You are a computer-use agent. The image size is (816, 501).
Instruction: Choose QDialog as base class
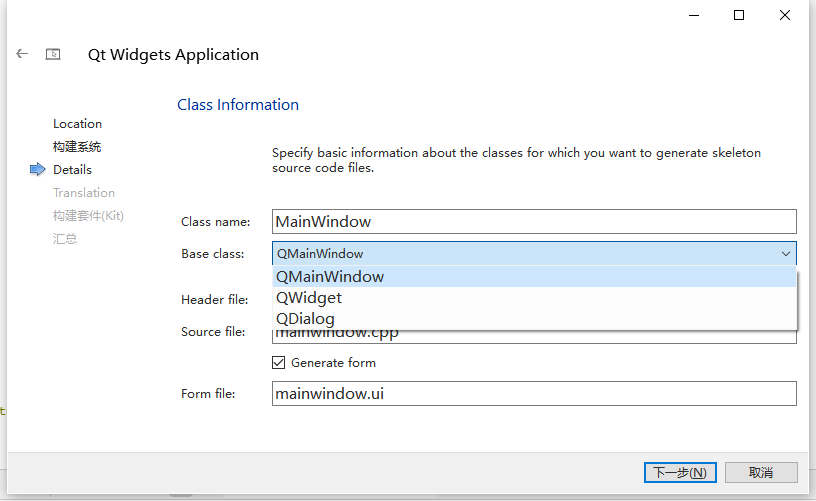coord(534,318)
